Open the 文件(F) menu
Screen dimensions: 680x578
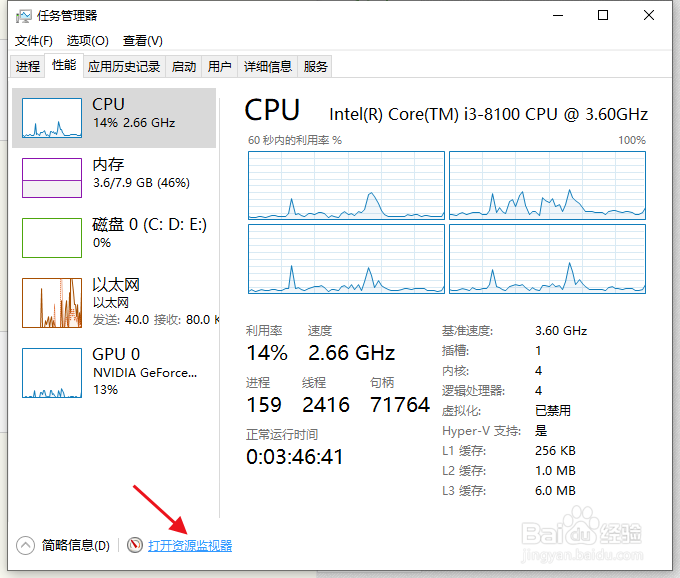pos(34,41)
